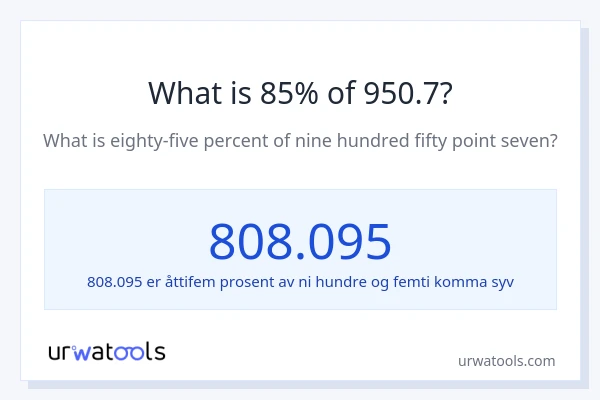Open the urwatools.com link
The width and height of the screenshot is (600, 400).
(x=506, y=361)
